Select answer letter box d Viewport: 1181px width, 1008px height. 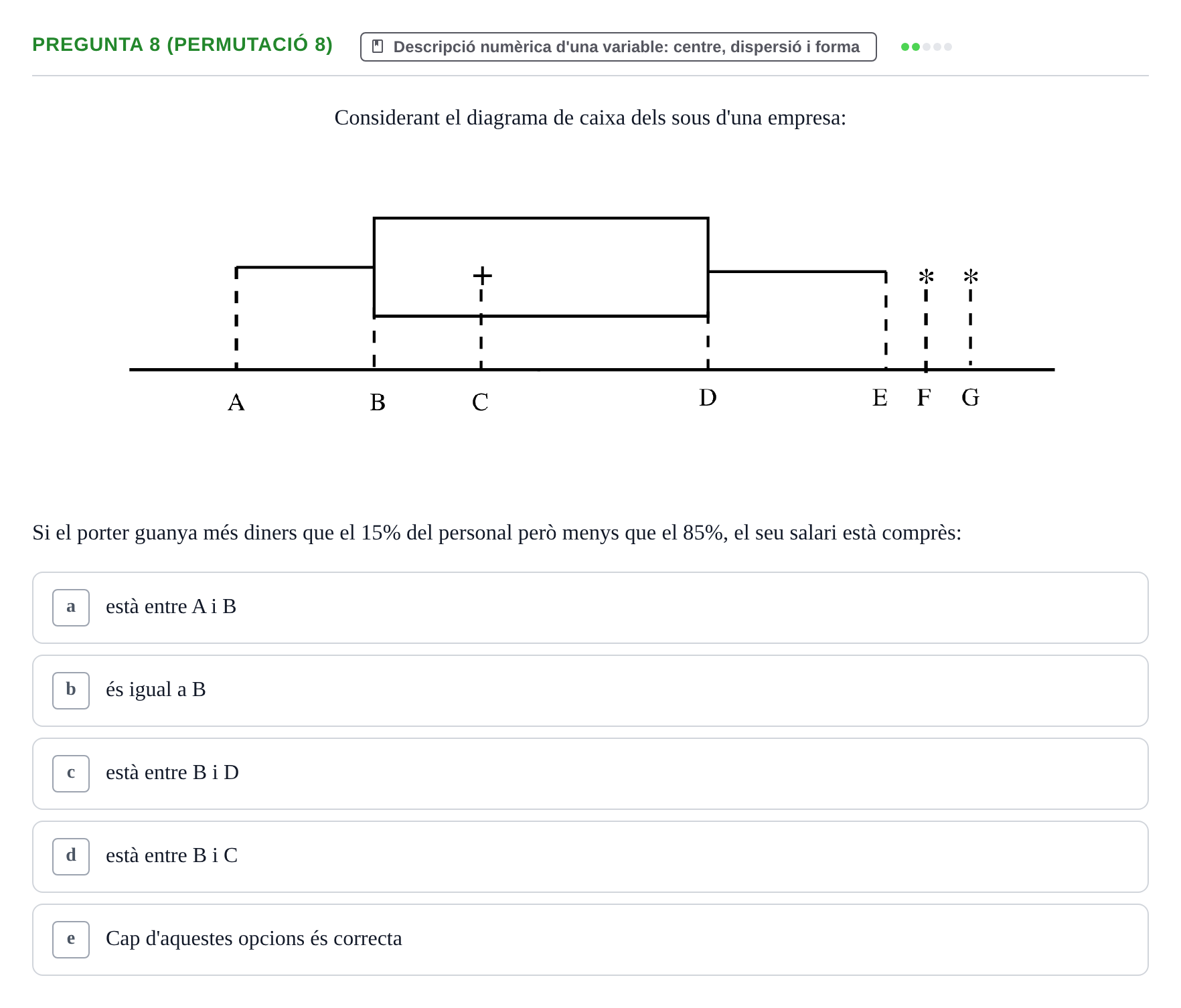[71, 857]
